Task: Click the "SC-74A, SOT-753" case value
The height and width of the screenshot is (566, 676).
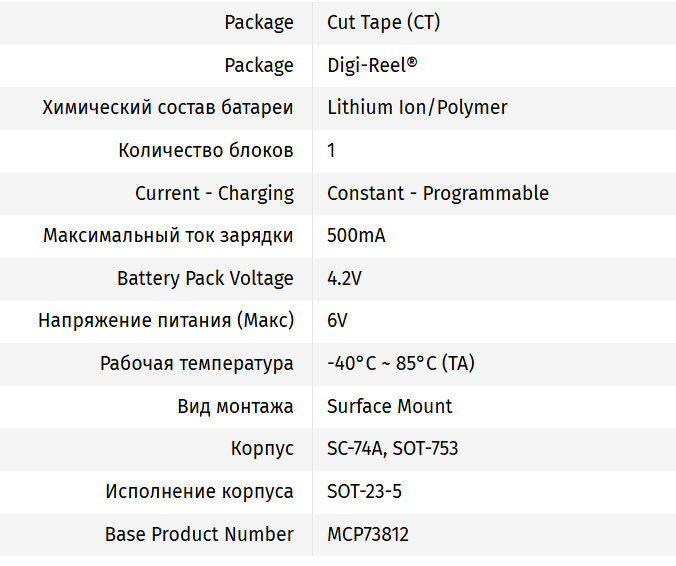Action: [x=392, y=449]
